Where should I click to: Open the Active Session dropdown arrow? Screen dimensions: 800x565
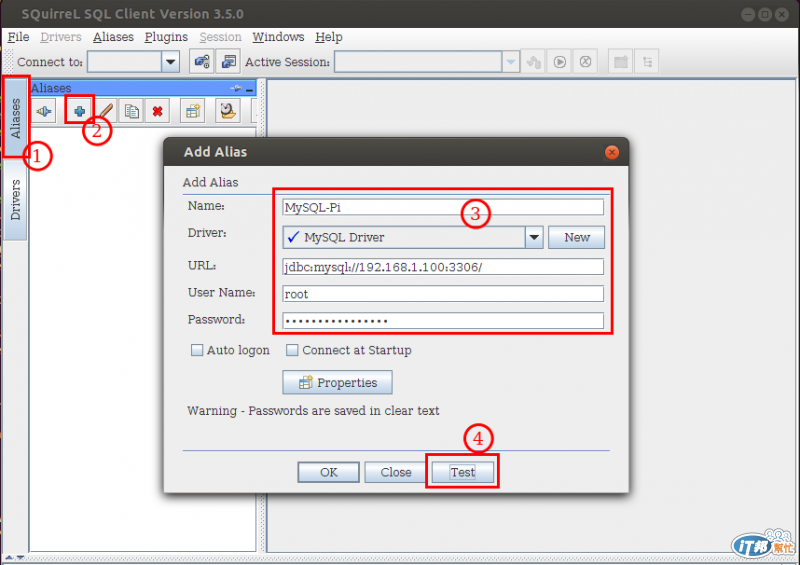[510, 62]
